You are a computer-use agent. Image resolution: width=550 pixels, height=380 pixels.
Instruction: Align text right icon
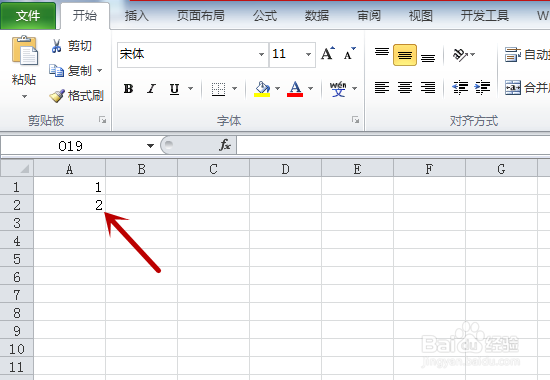point(428,87)
